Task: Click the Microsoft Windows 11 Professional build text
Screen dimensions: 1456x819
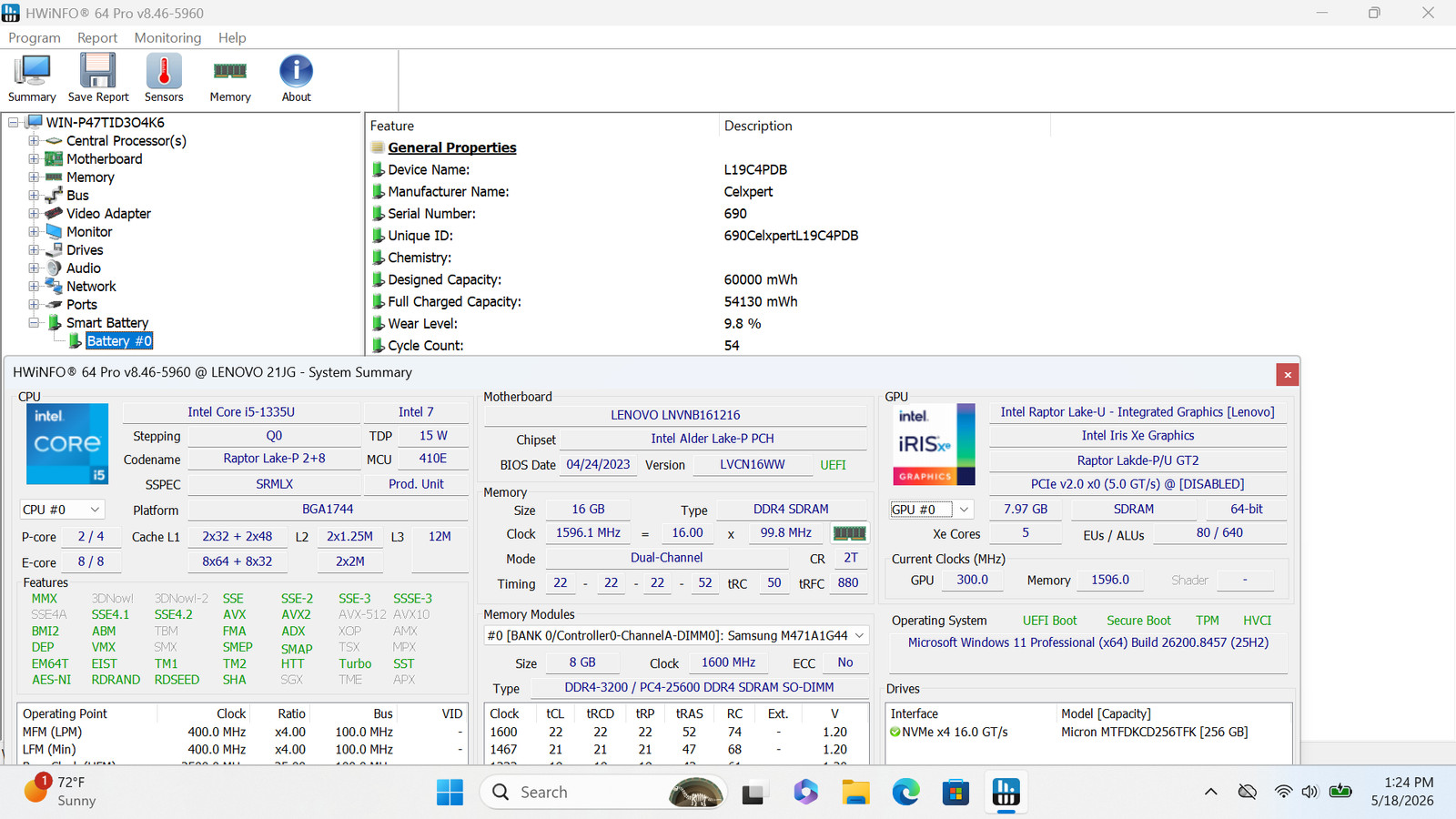Action: (x=1088, y=642)
